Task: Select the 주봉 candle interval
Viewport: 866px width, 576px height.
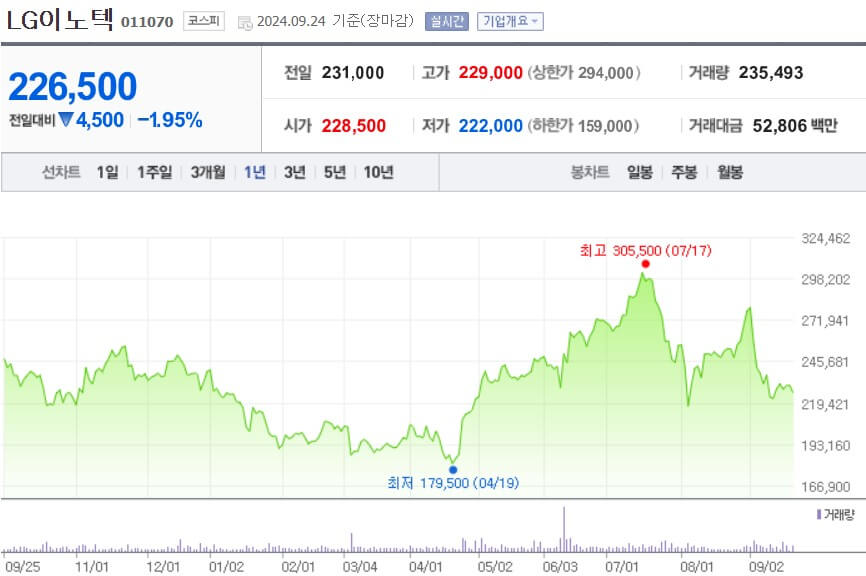Action: point(684,172)
